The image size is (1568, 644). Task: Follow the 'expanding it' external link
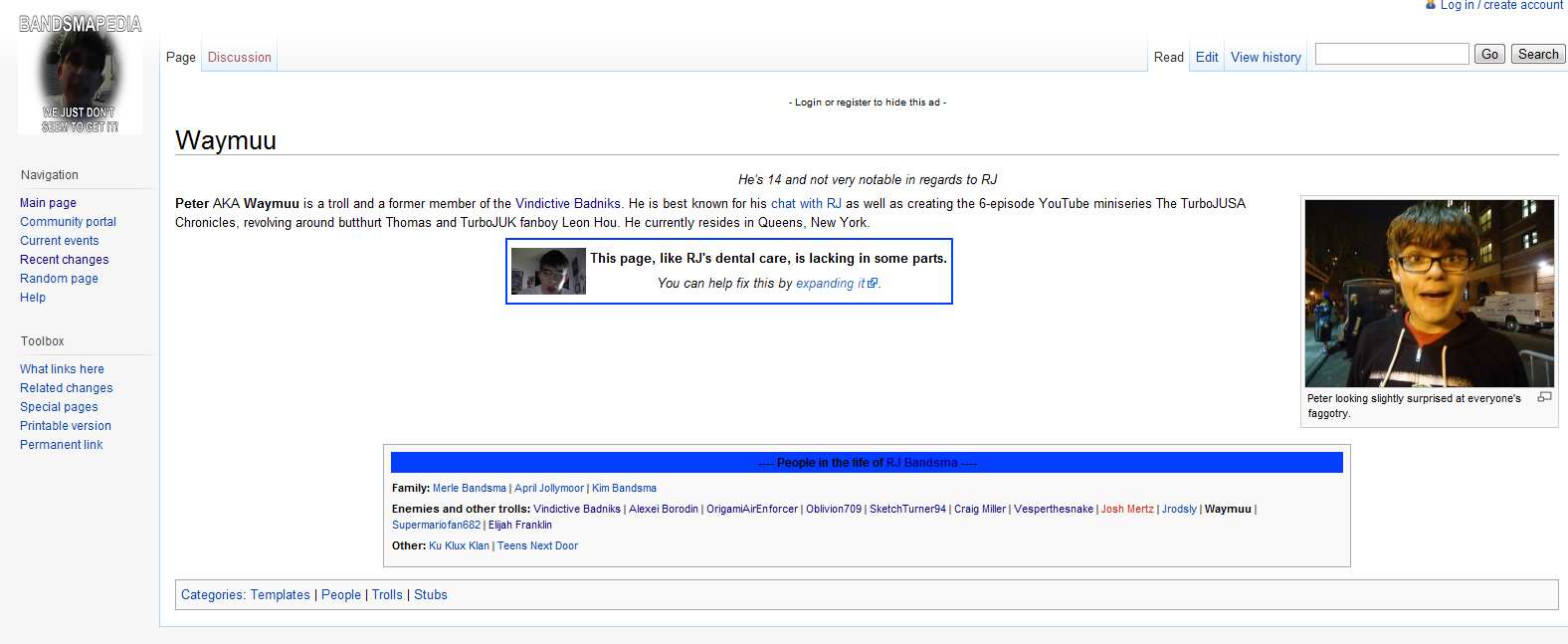(x=831, y=284)
